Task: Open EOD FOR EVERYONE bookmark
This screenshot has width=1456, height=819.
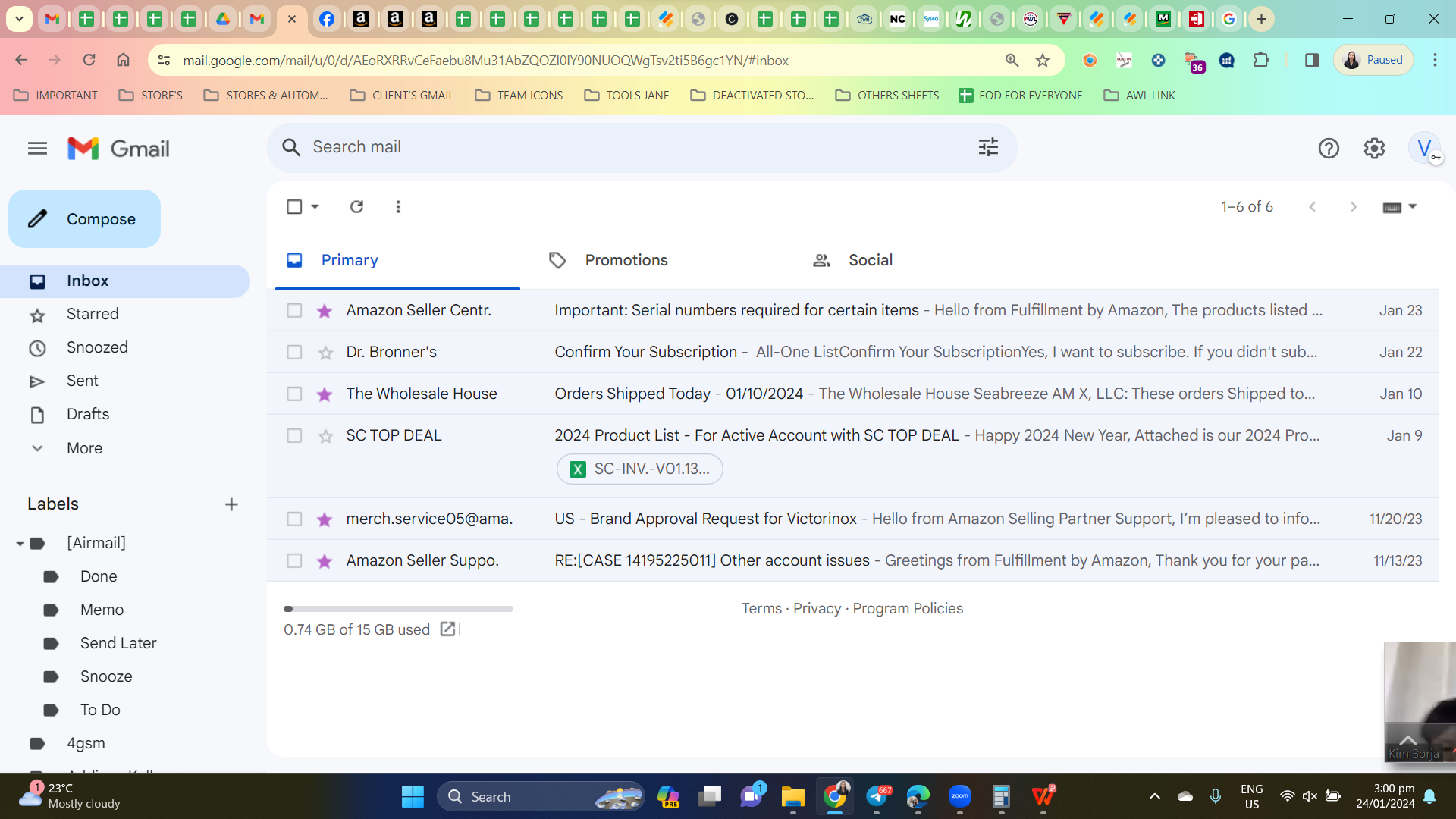Action: point(1021,96)
